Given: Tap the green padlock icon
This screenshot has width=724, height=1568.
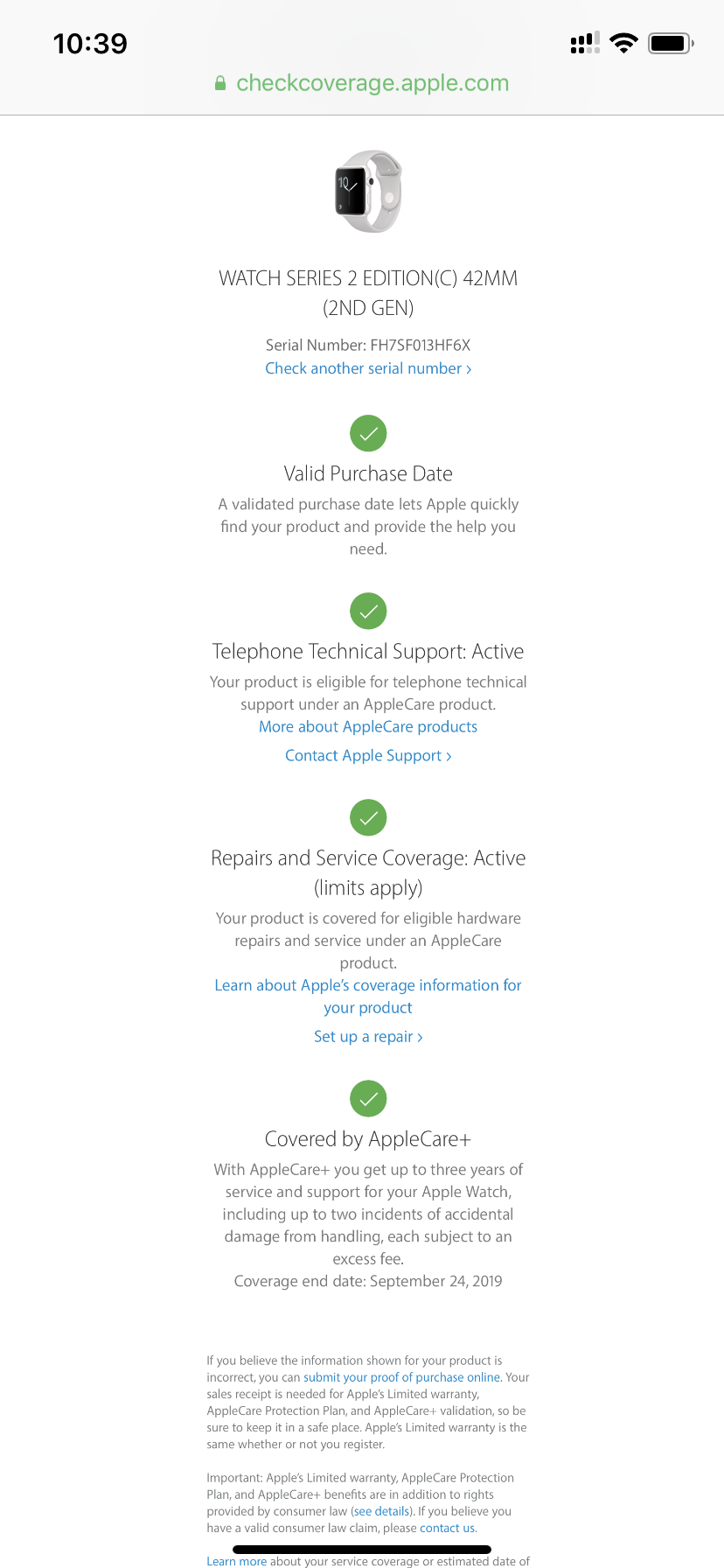Looking at the screenshot, I should [x=220, y=84].
